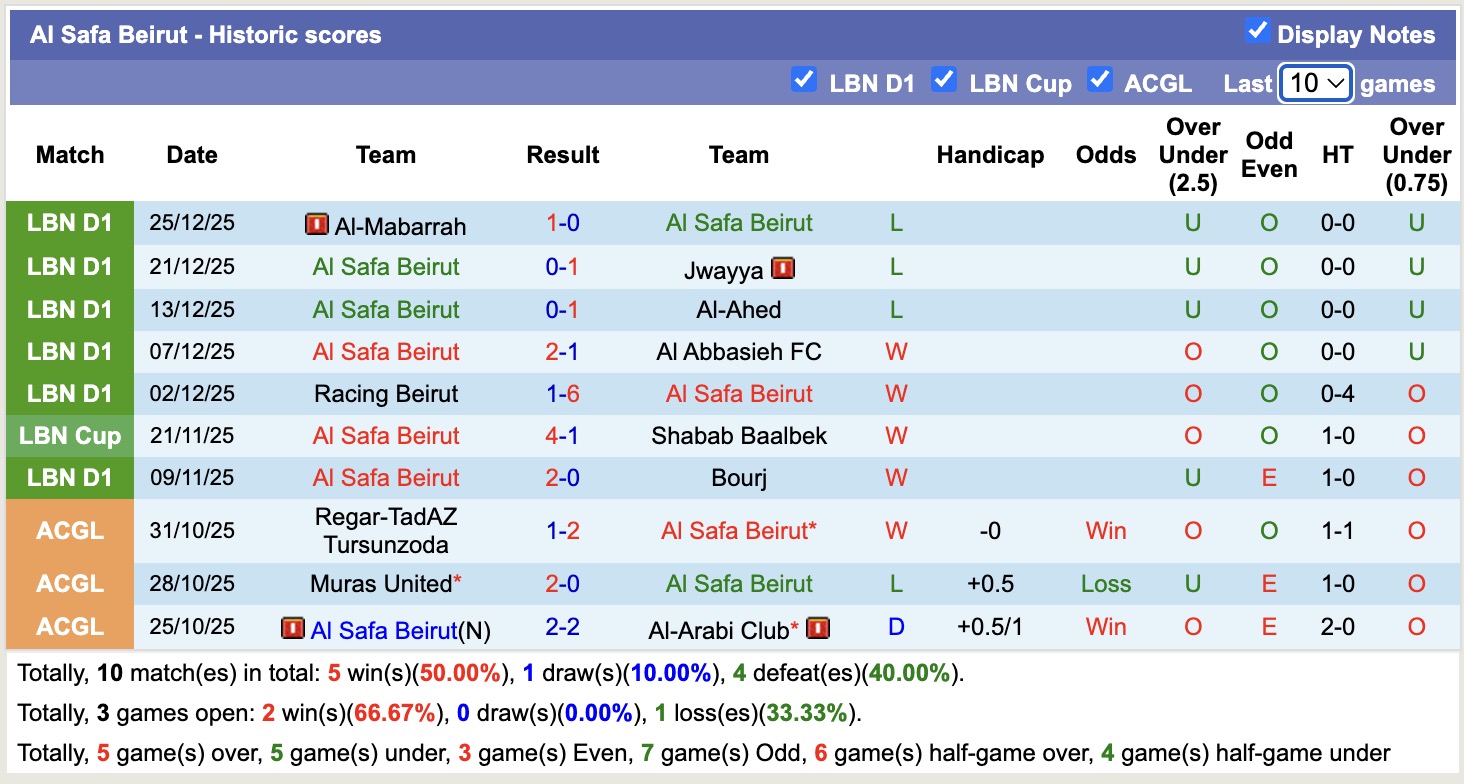The height and width of the screenshot is (784, 1464).
Task: Click red card icon after Al-Arabi Club
Action: click(818, 628)
